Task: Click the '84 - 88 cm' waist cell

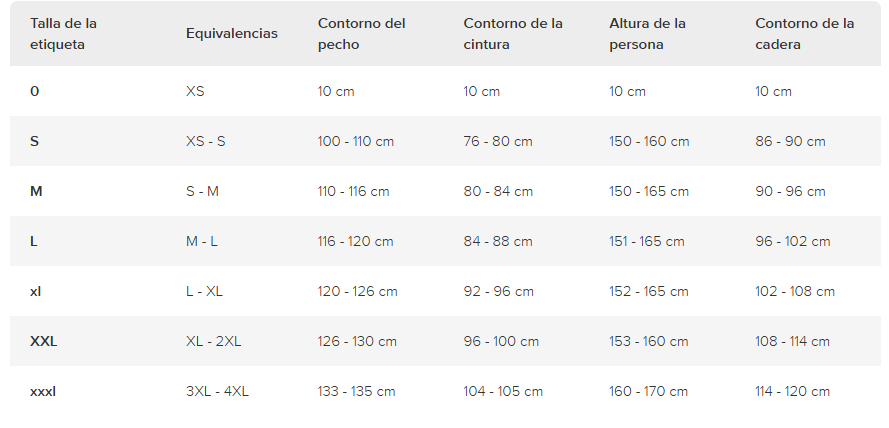Action: 498,241
